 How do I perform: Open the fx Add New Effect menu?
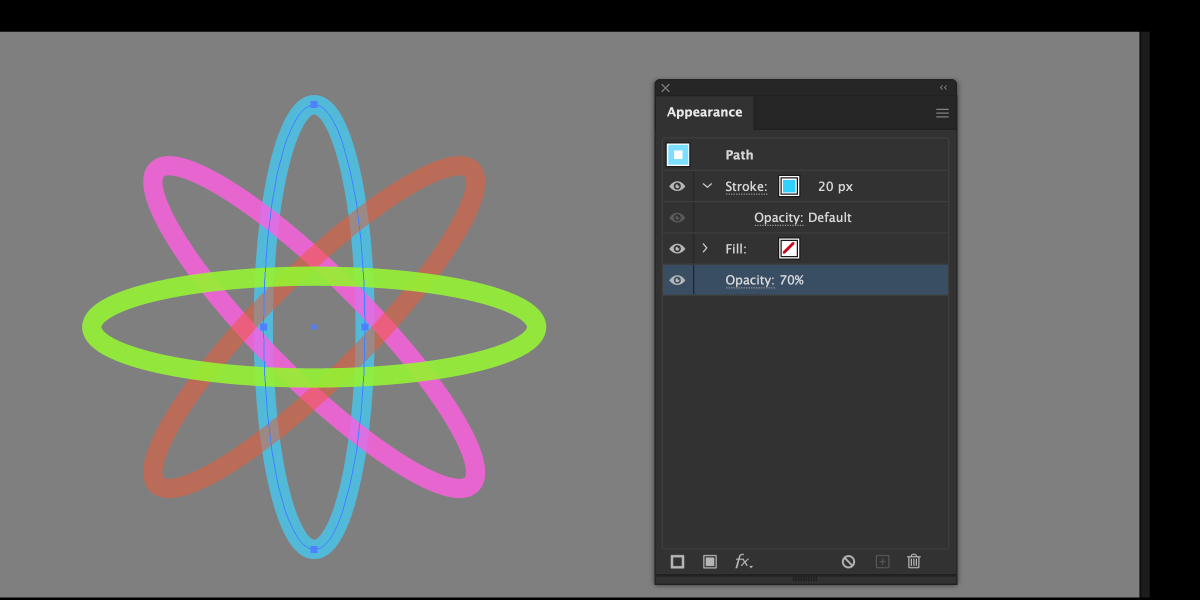[743, 562]
